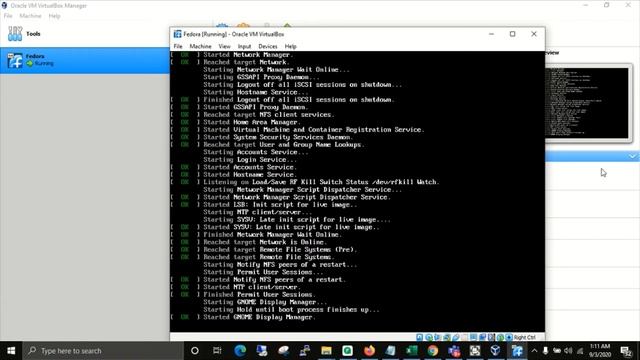The image size is (640, 360).
Task: Open Machine menu in VirtualBox Manager window
Action: point(30,16)
